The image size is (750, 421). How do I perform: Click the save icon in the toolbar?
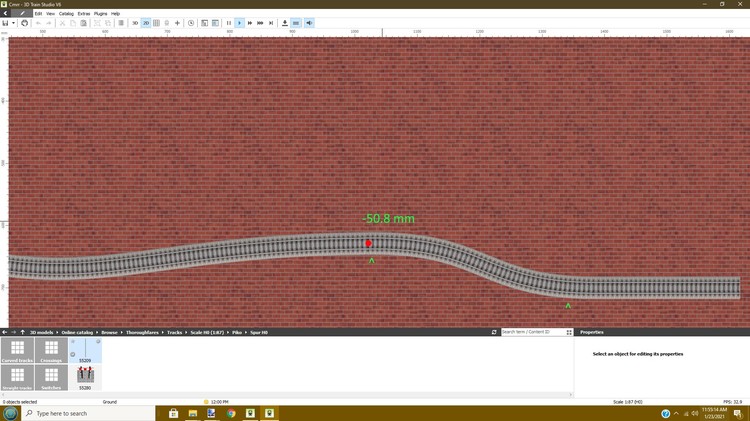(5, 23)
